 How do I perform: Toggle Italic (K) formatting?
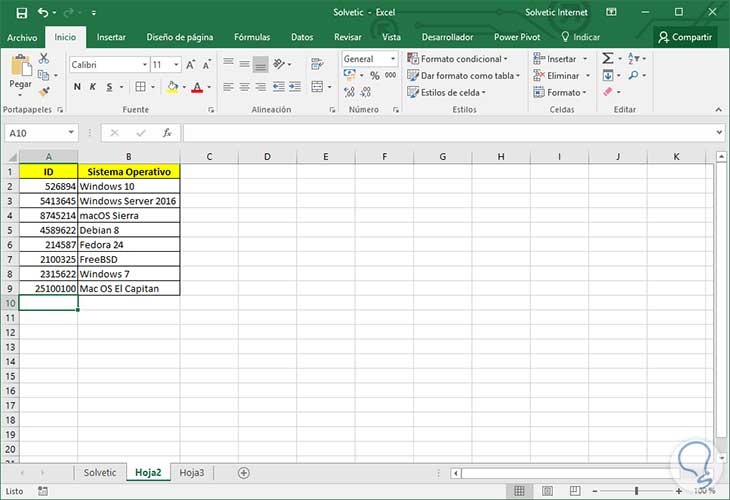[93, 87]
